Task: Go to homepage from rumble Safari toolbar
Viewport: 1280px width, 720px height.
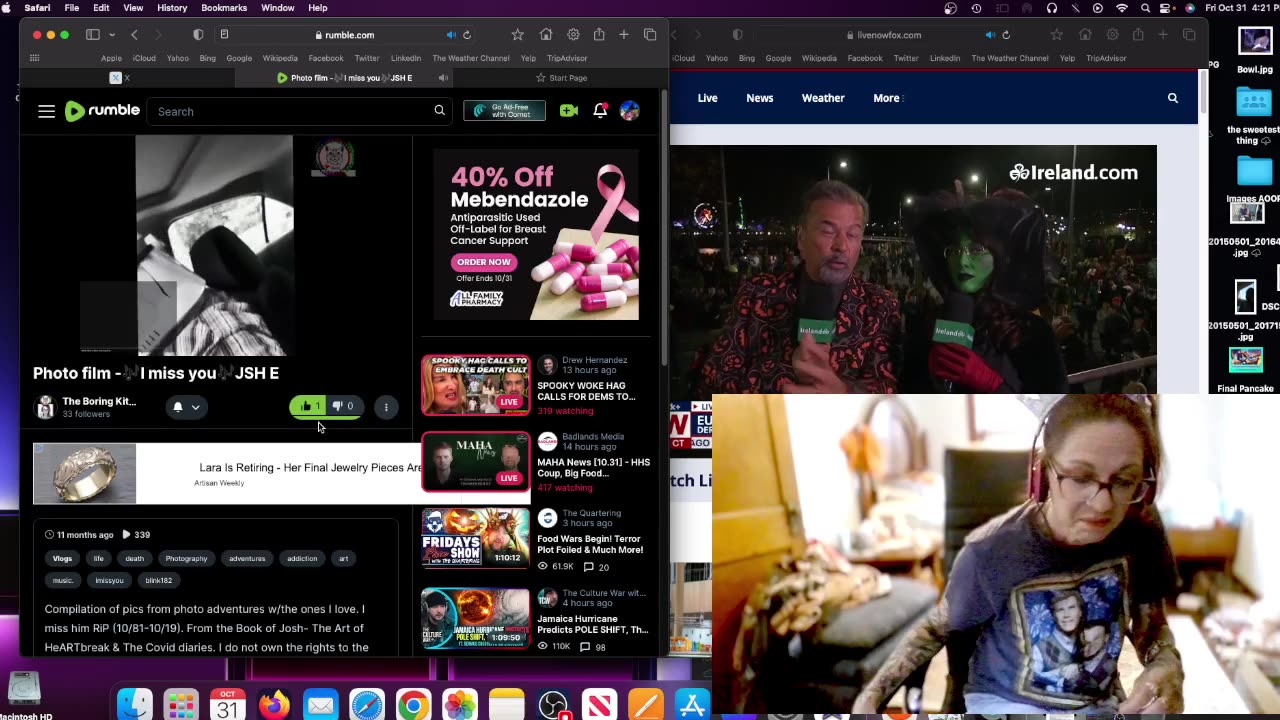Action: (545, 35)
